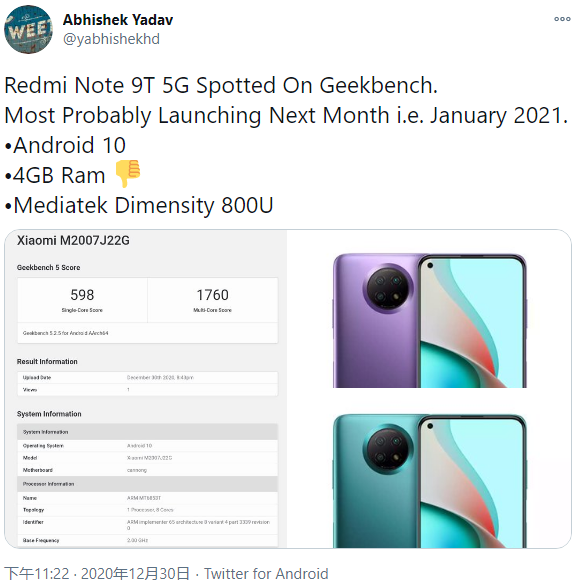576x586 pixels.
Task: Click the thumbs-down emoji after 4GB Ram
Action: tap(128, 173)
